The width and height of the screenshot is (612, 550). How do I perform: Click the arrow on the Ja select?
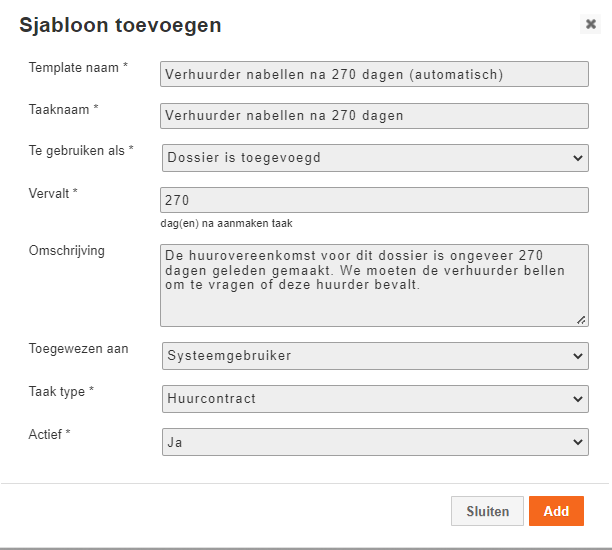(577, 442)
